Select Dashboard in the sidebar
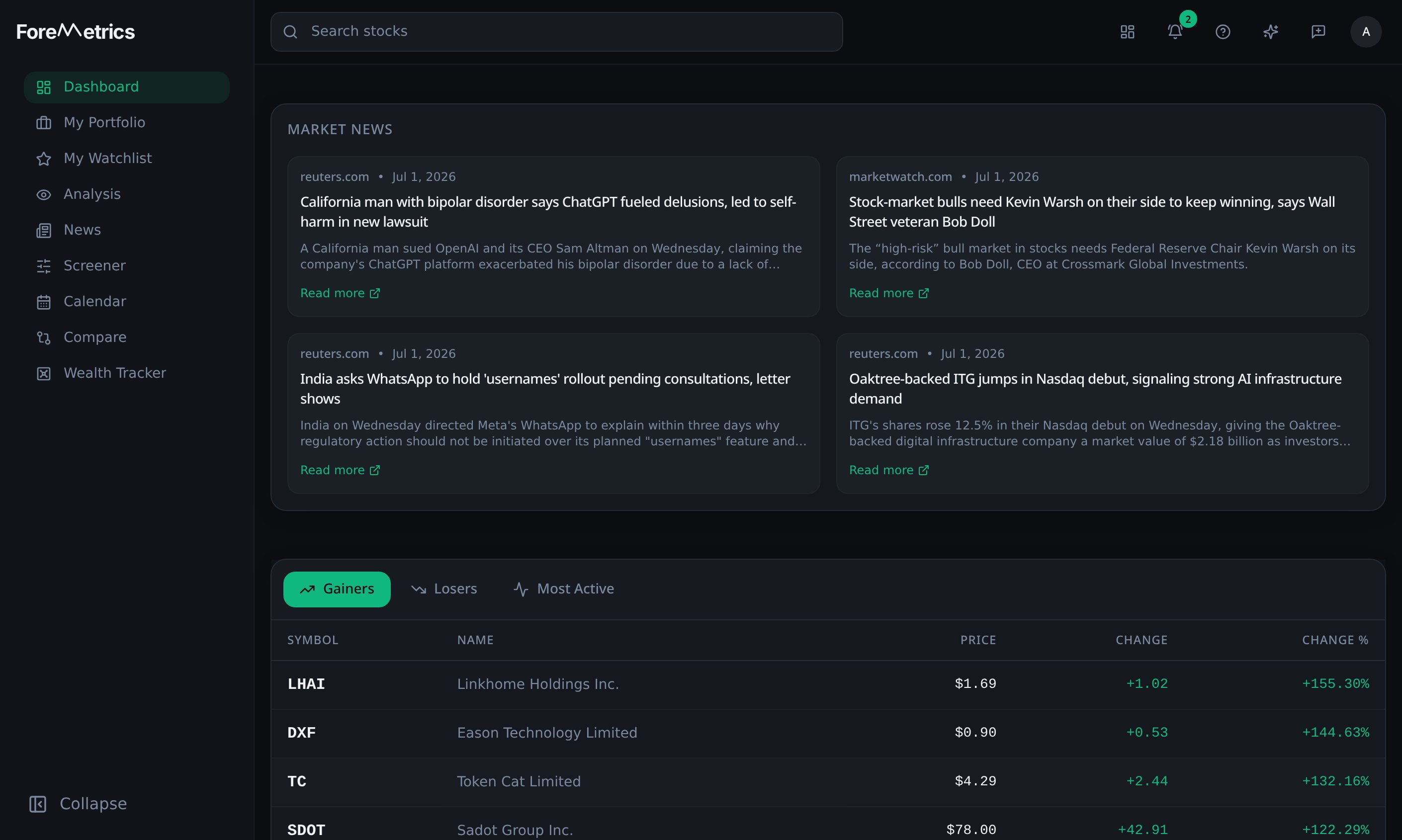This screenshot has height=840, width=1402. click(x=127, y=87)
